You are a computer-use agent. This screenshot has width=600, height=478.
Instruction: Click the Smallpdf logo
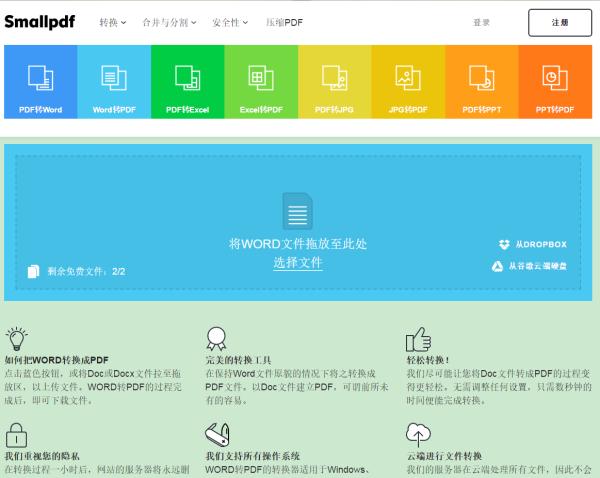40,22
